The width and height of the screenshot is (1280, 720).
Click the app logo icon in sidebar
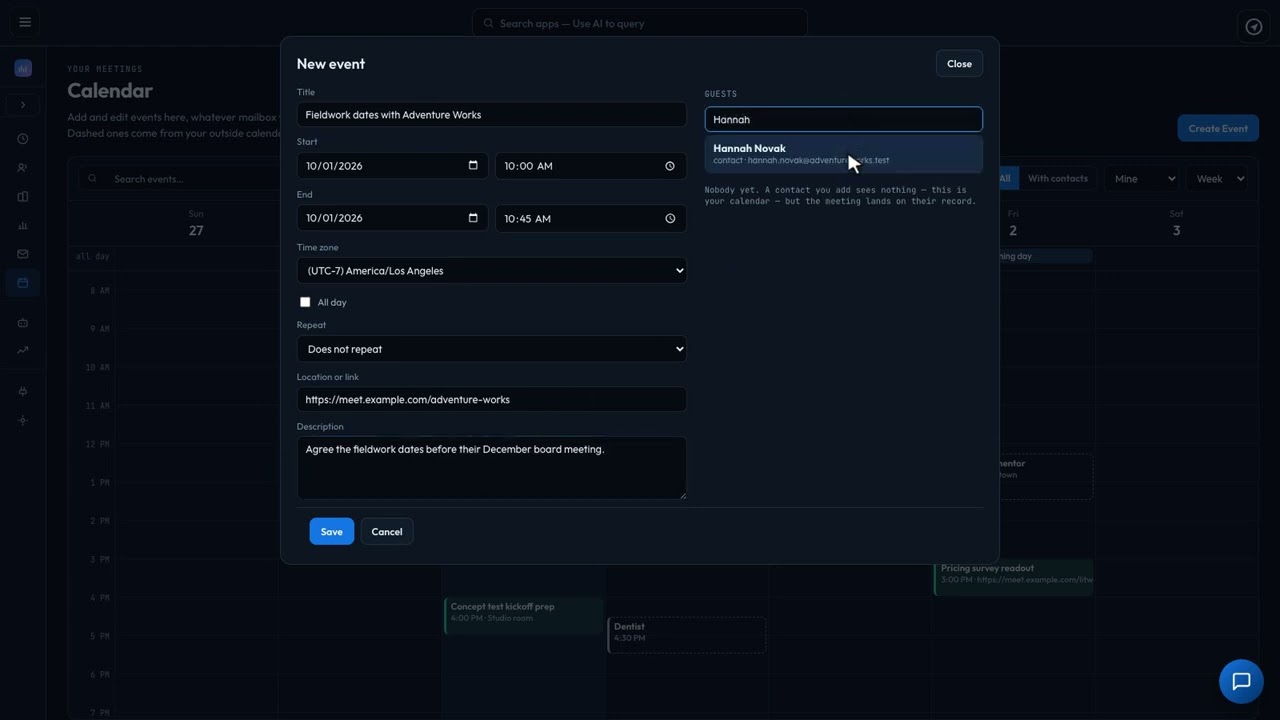tap(23, 68)
